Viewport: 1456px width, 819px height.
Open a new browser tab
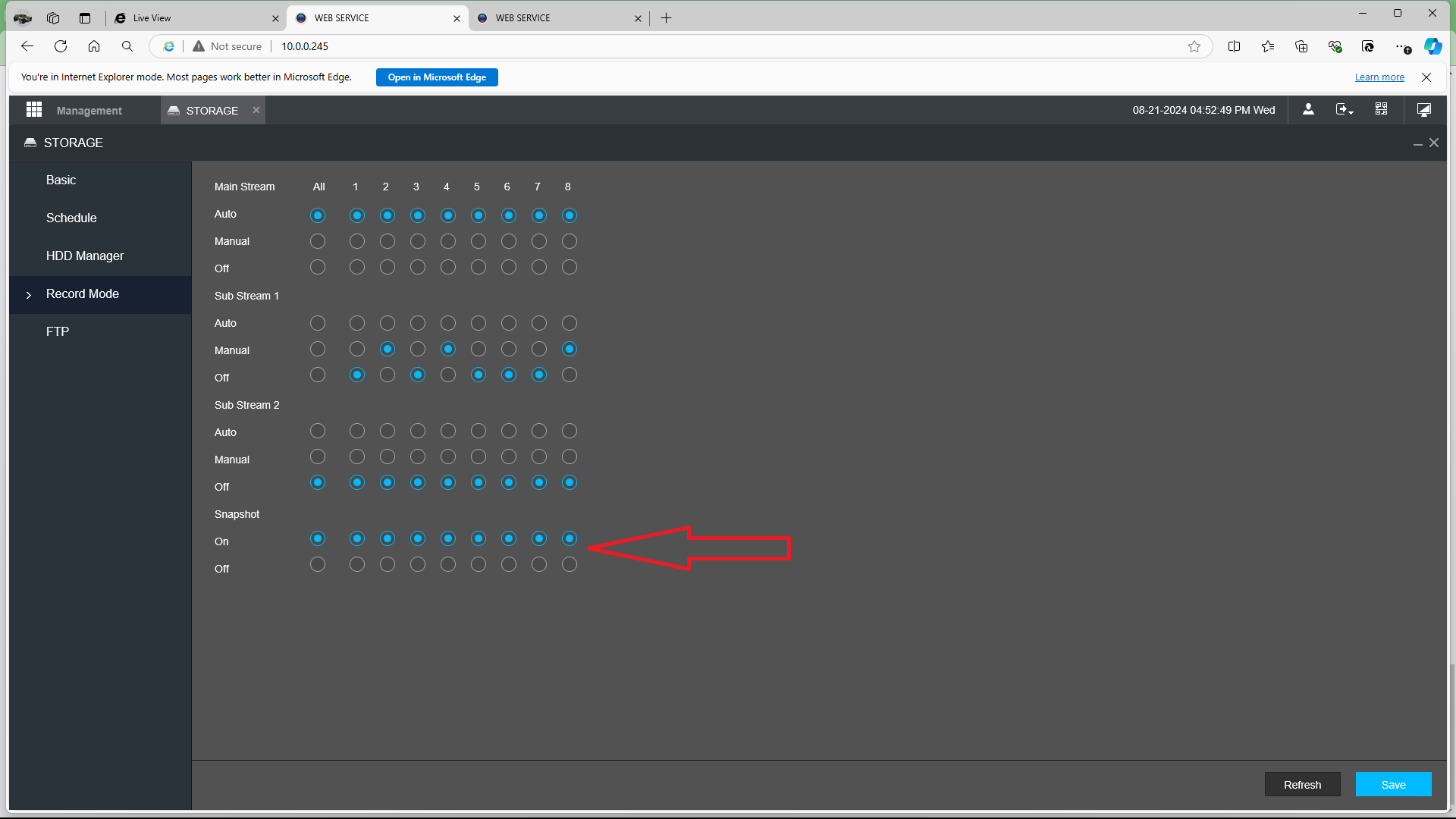click(x=666, y=18)
